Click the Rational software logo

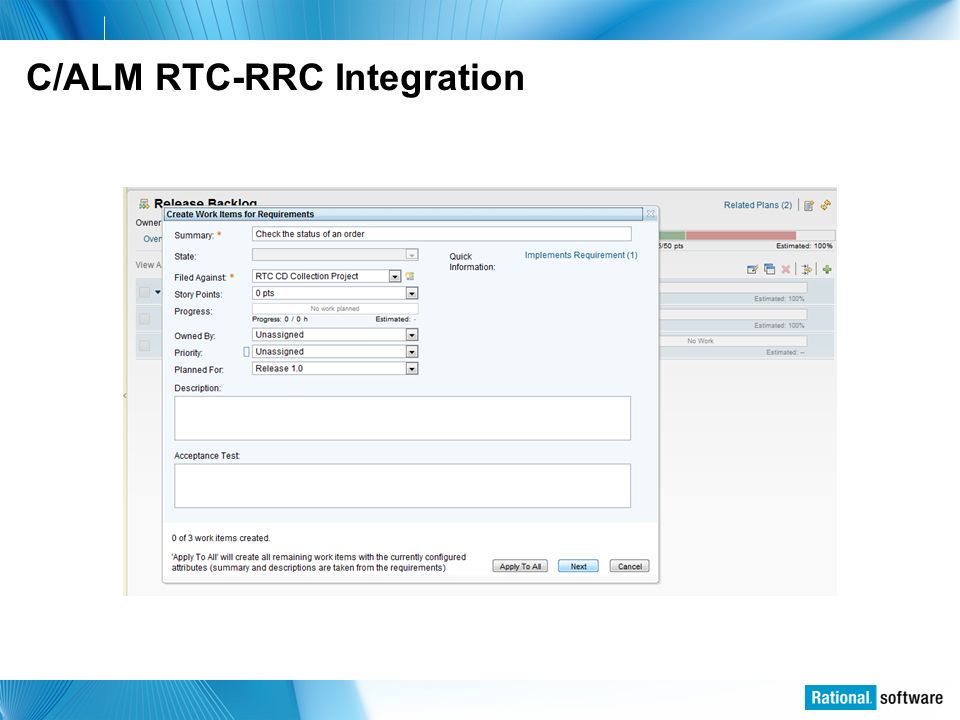click(874, 697)
